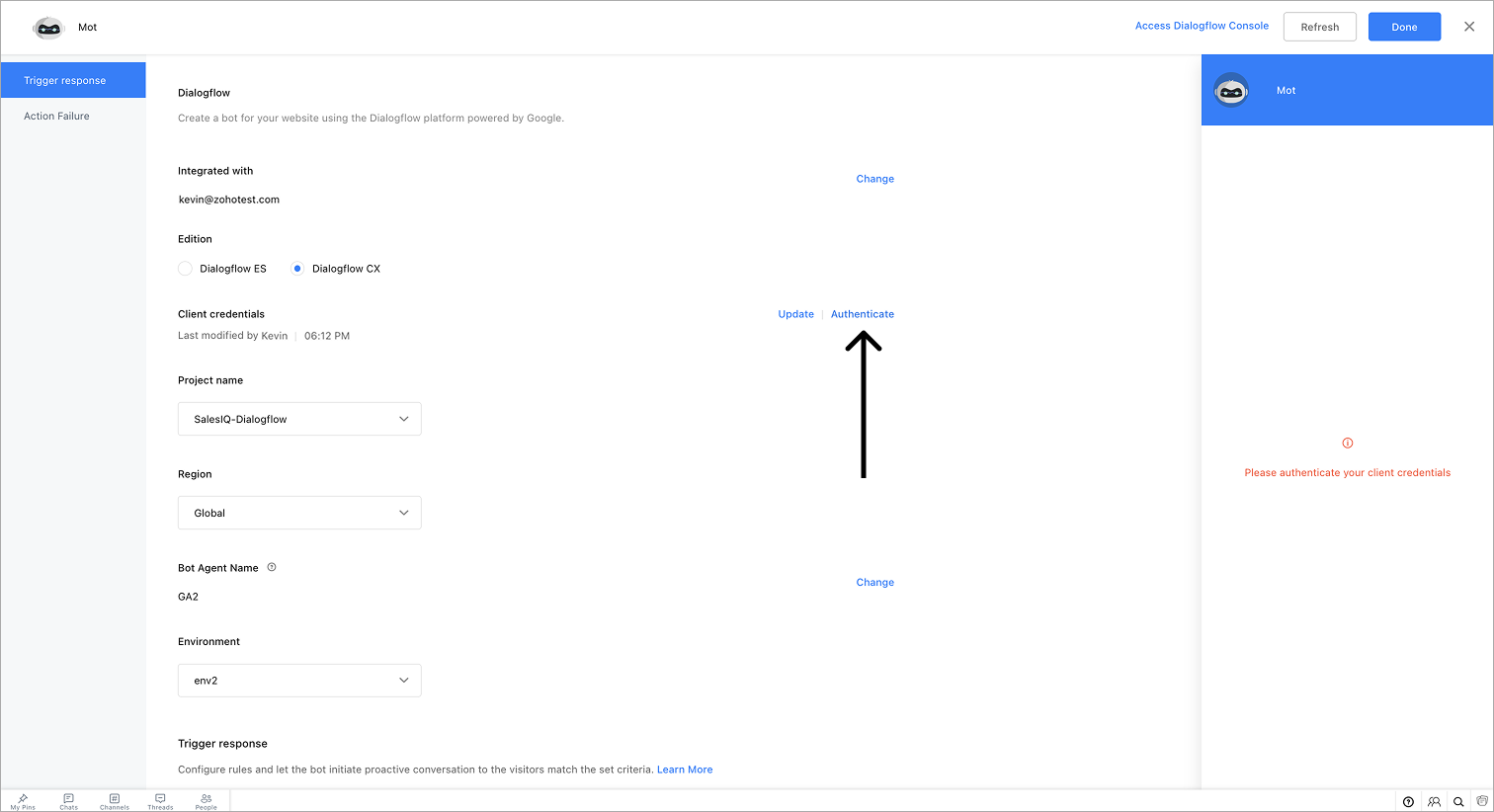The image size is (1494, 812).
Task: Open the Project name dropdown
Action: coord(299,419)
